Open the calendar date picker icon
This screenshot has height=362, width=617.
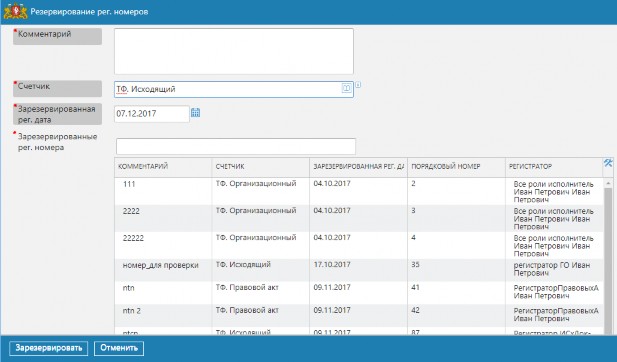196,113
